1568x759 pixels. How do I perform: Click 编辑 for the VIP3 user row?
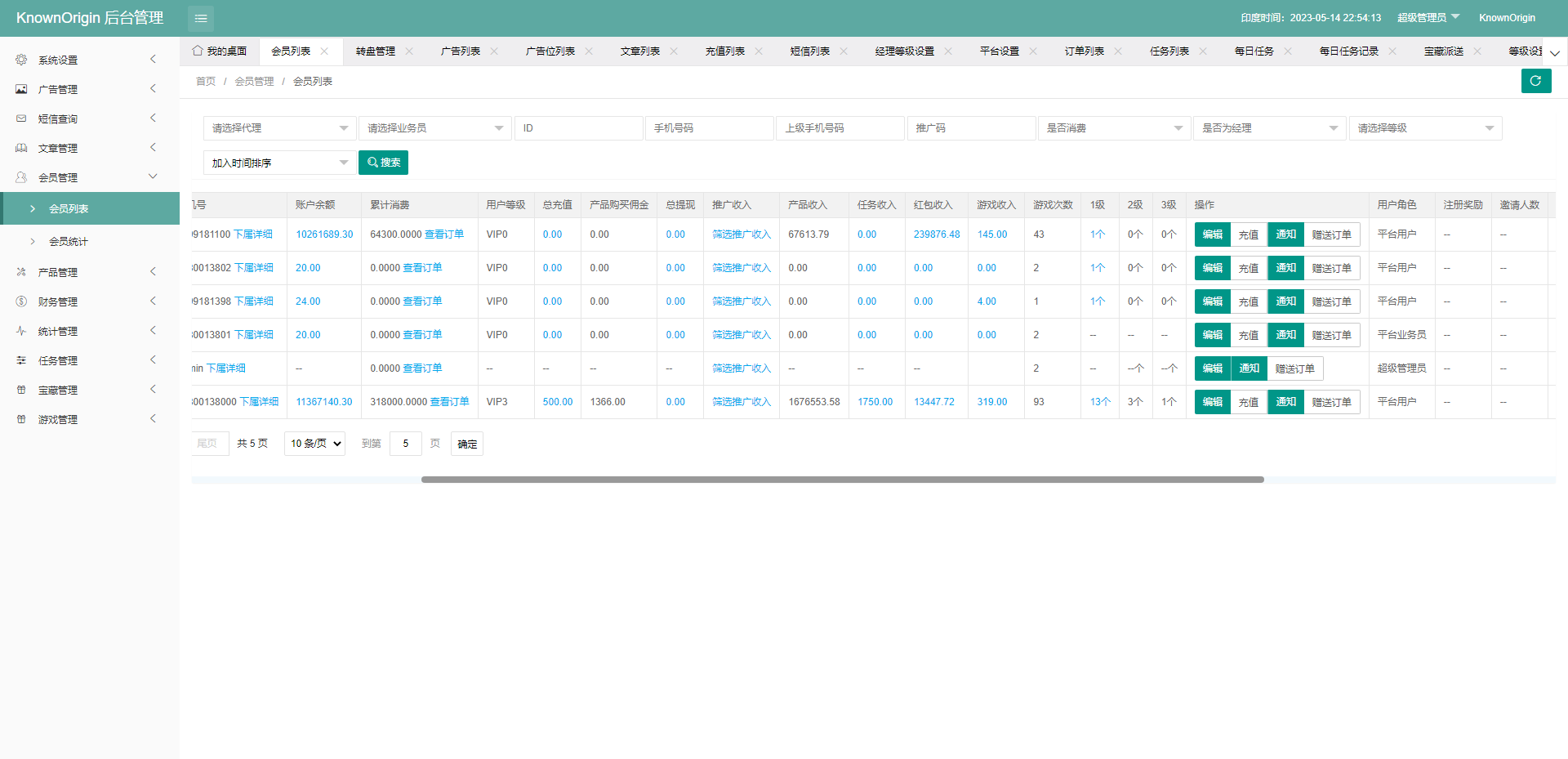click(1212, 402)
